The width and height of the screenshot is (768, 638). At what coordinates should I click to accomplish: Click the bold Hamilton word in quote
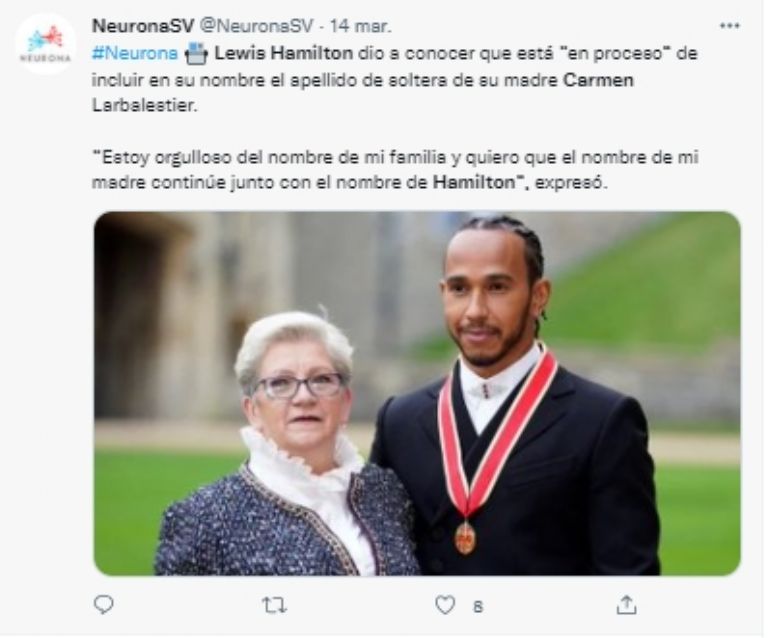point(474,183)
